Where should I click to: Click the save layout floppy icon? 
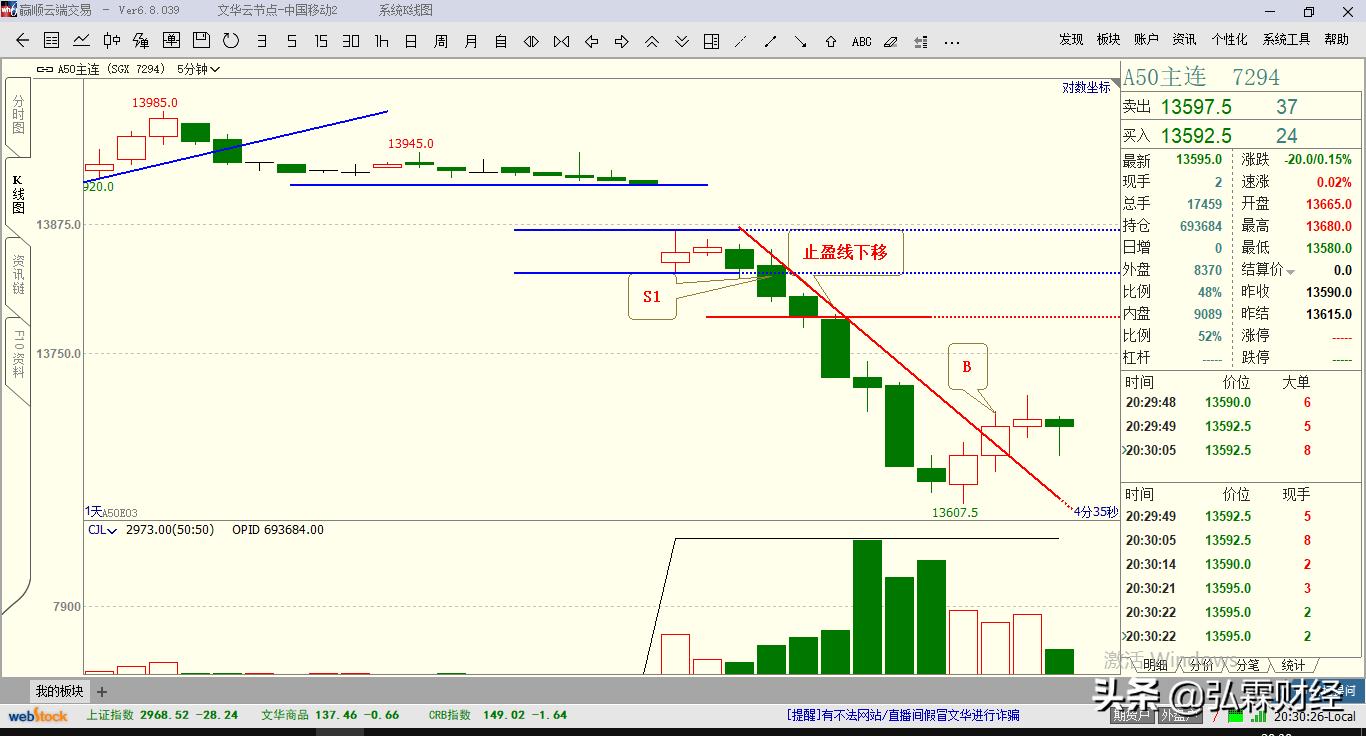[201, 41]
